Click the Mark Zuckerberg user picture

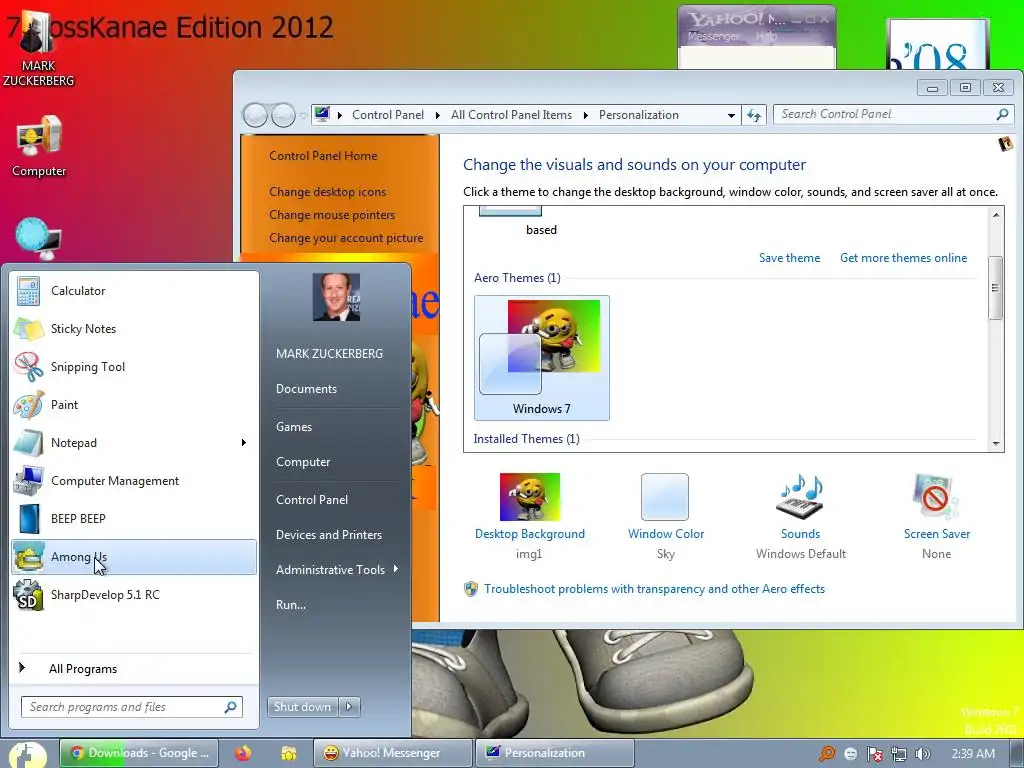(x=336, y=297)
